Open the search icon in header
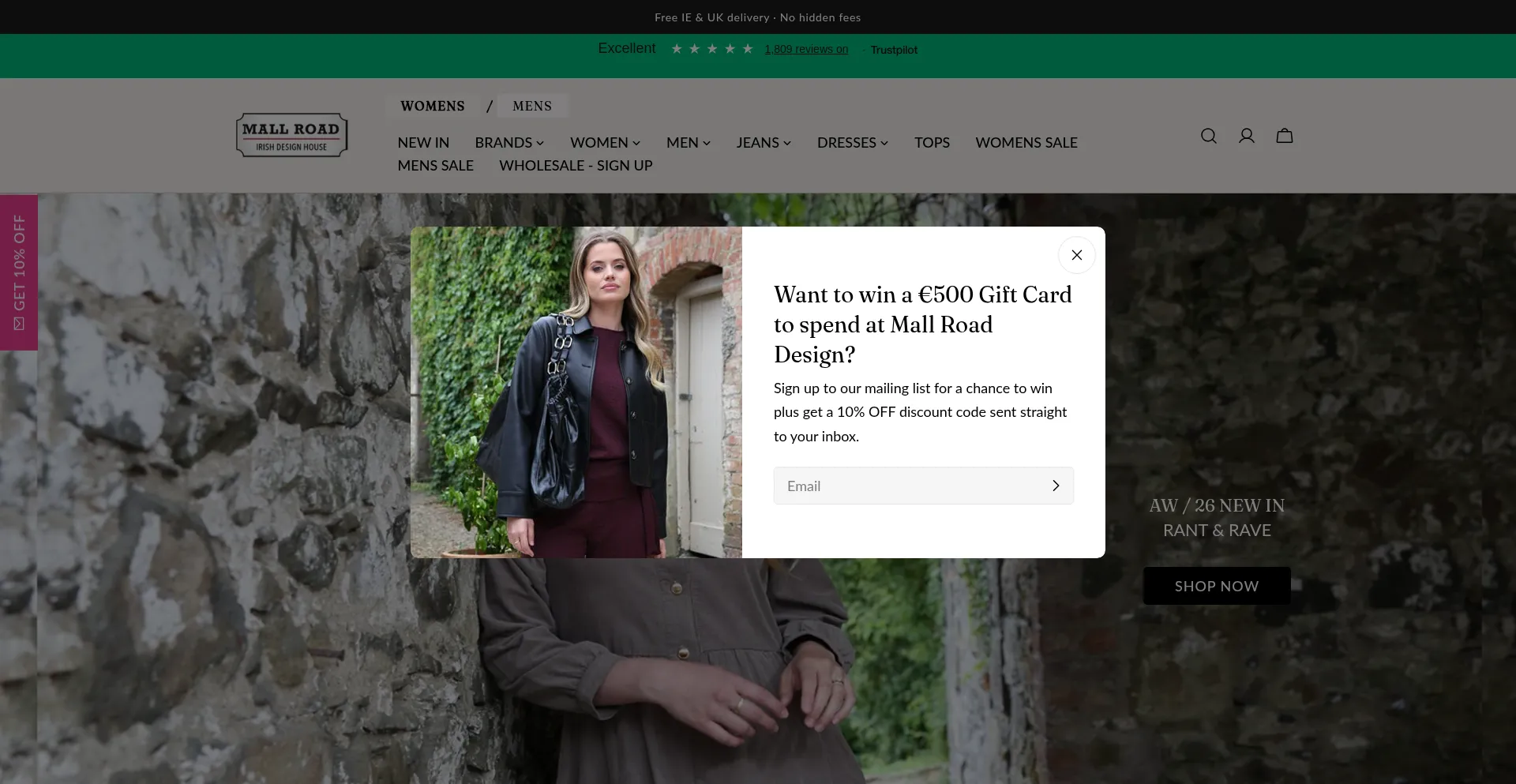 pos(1208,136)
